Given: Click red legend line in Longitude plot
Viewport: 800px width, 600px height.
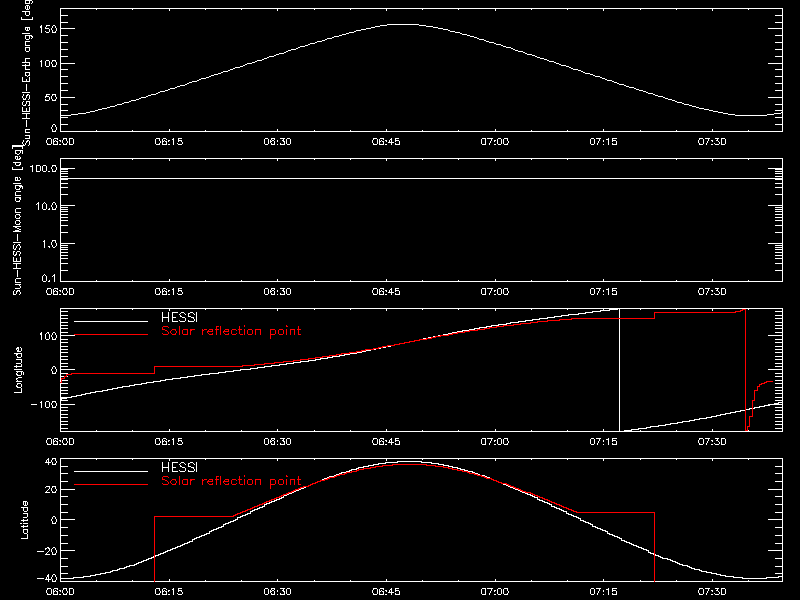Looking at the screenshot, I should pos(111,335).
